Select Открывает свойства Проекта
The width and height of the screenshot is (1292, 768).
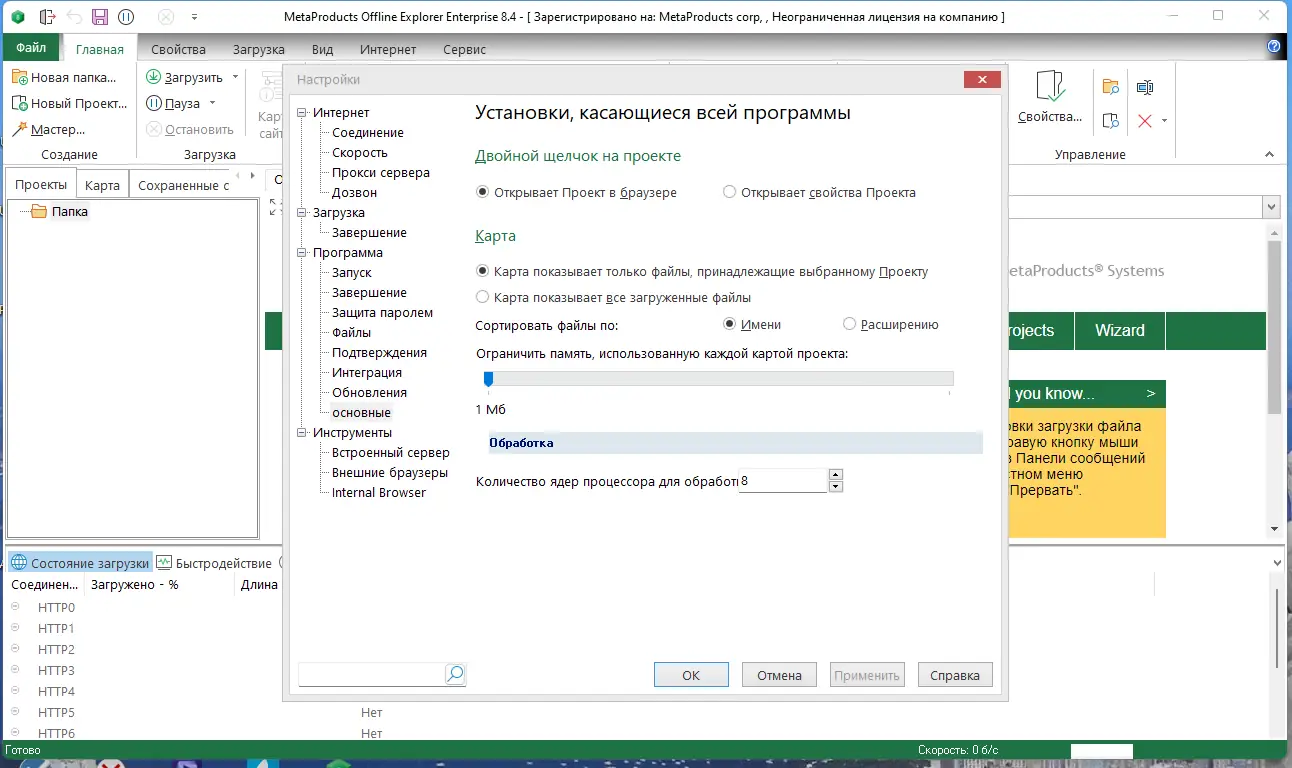[x=819, y=192]
